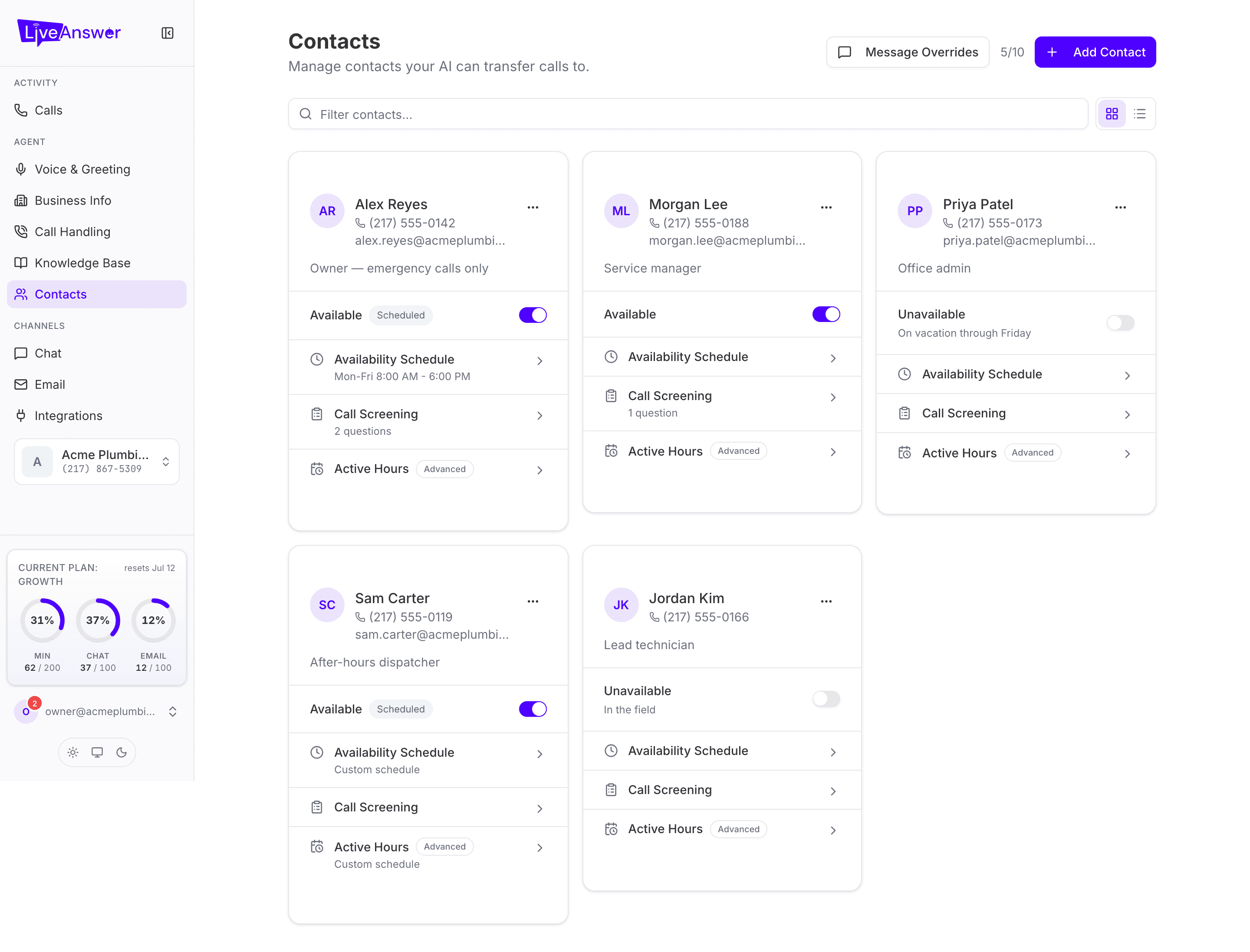This screenshot has width=1250, height=952.
Task: Go to Business Info
Action: (96, 200)
